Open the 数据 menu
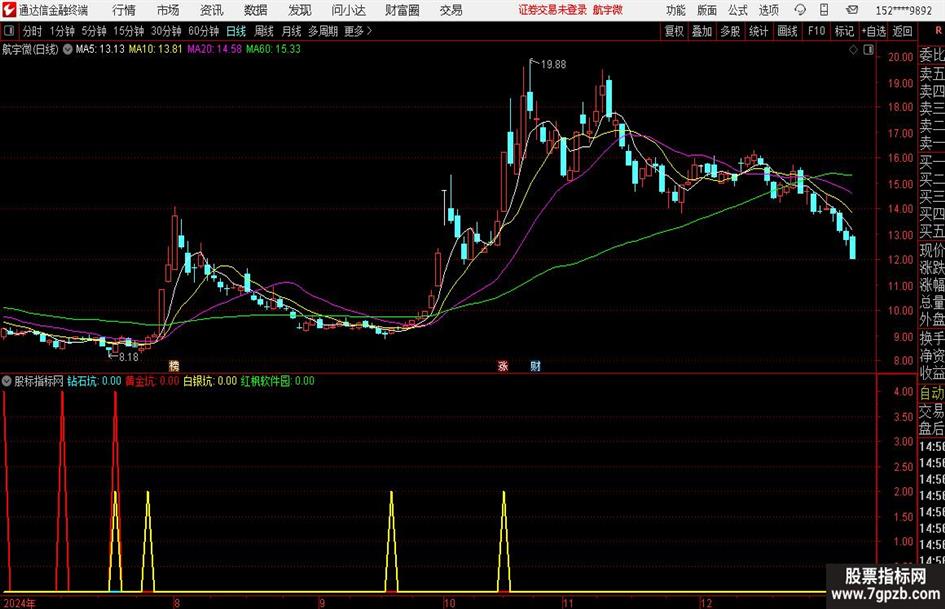Screen dimensions: 945x609 pos(256,10)
